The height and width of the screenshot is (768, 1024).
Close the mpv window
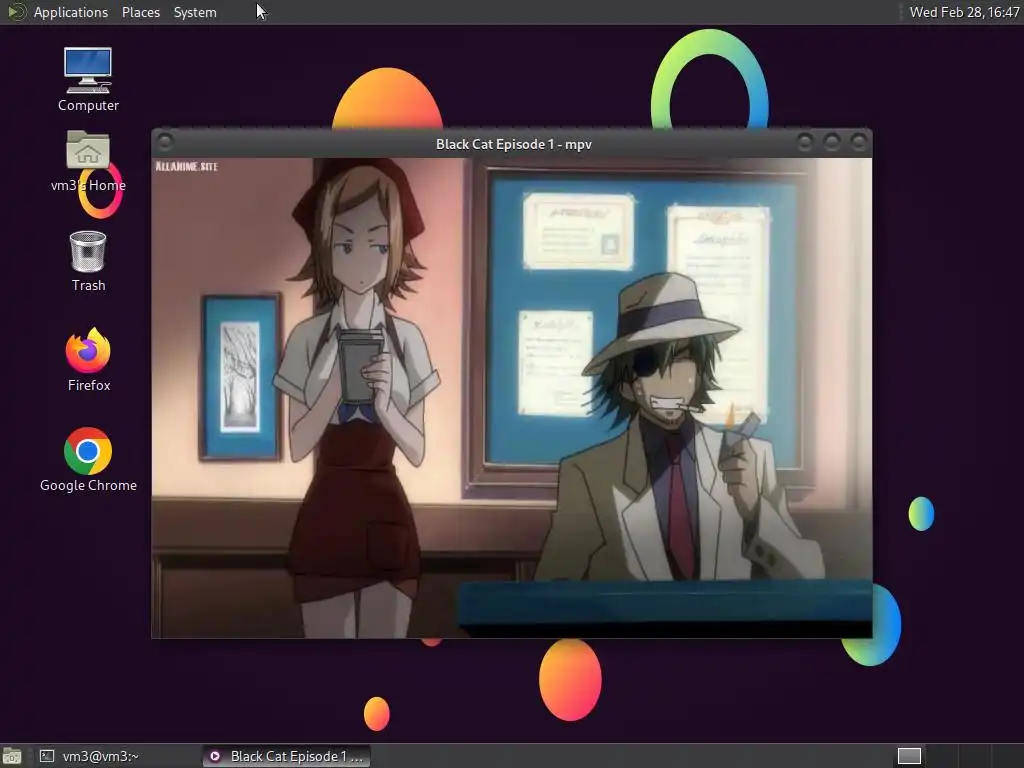point(858,142)
